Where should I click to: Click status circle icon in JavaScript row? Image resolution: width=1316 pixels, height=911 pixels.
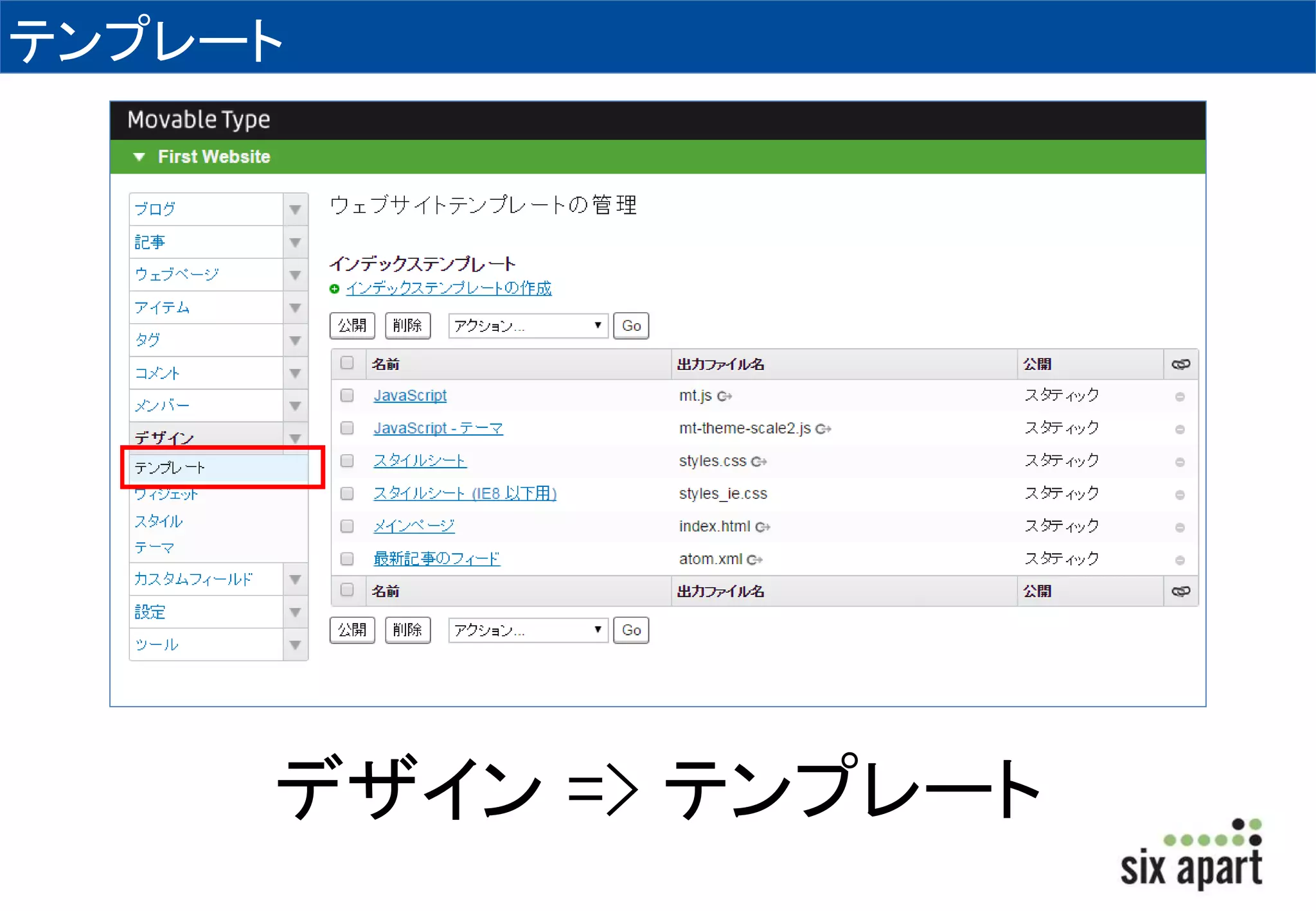click(1180, 397)
